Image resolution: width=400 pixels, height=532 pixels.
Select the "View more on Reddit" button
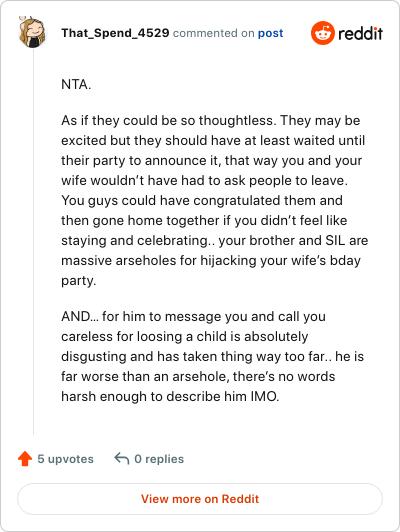(x=200, y=499)
